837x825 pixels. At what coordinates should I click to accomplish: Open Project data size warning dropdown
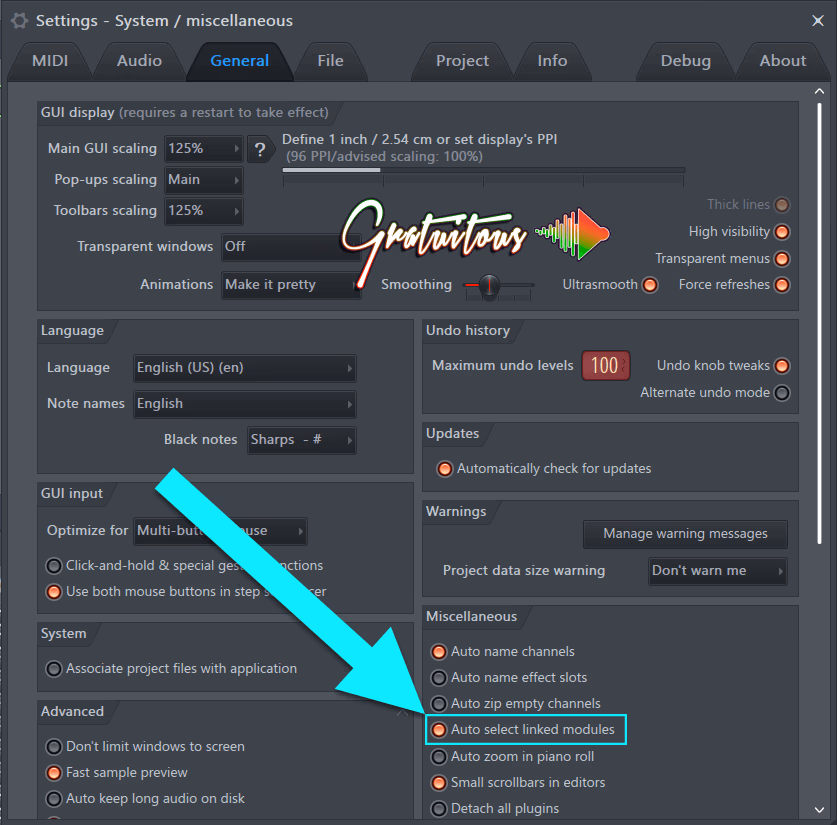(x=717, y=571)
